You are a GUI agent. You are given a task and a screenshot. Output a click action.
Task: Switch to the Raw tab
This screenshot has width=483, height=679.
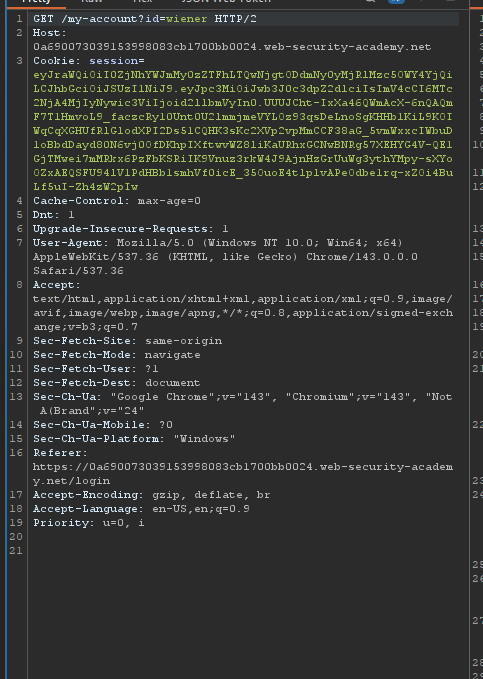(x=92, y=2)
